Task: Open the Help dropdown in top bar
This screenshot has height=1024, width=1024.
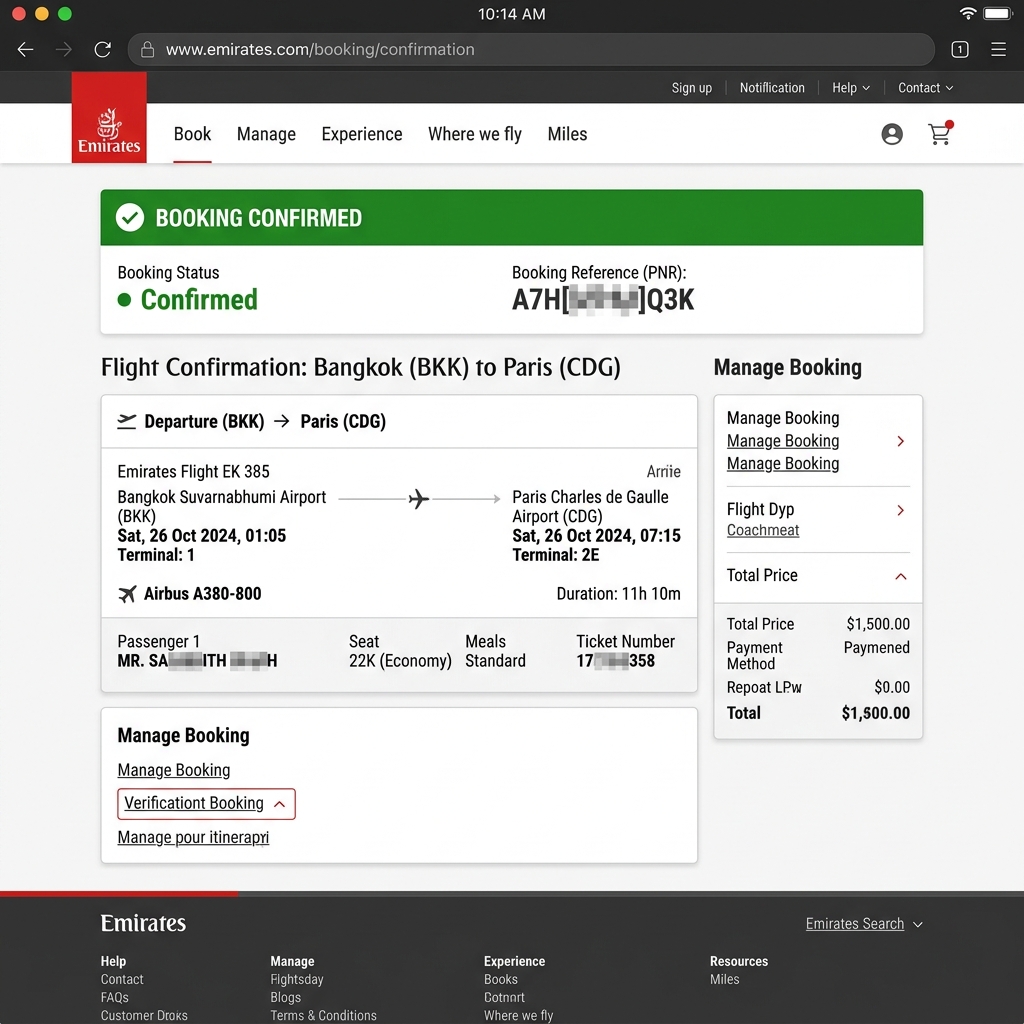Action: tap(850, 88)
